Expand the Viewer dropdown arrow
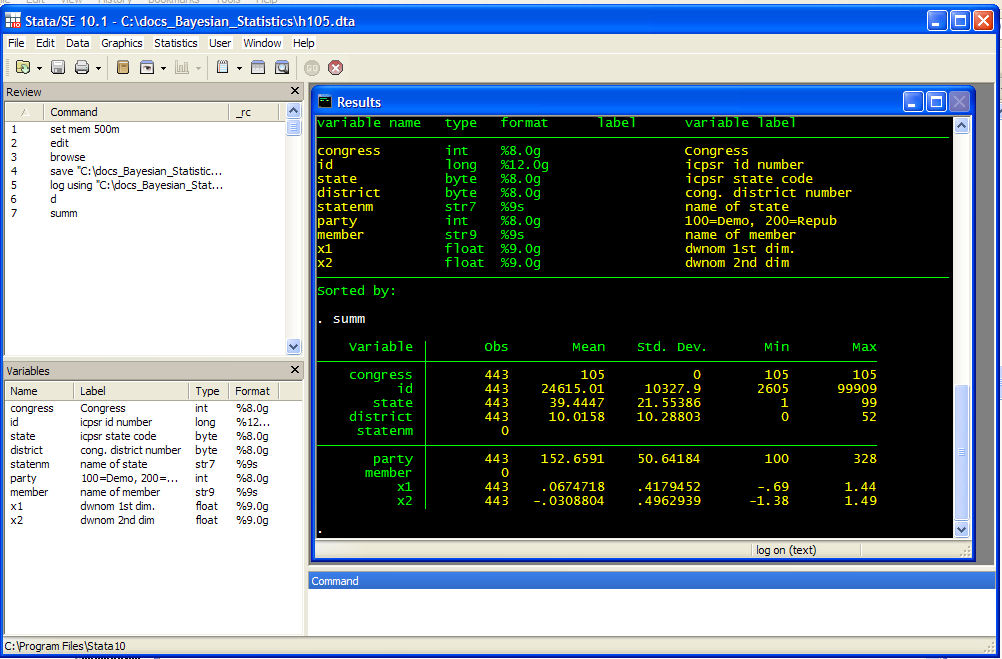This screenshot has width=1002, height=659. coord(163,69)
